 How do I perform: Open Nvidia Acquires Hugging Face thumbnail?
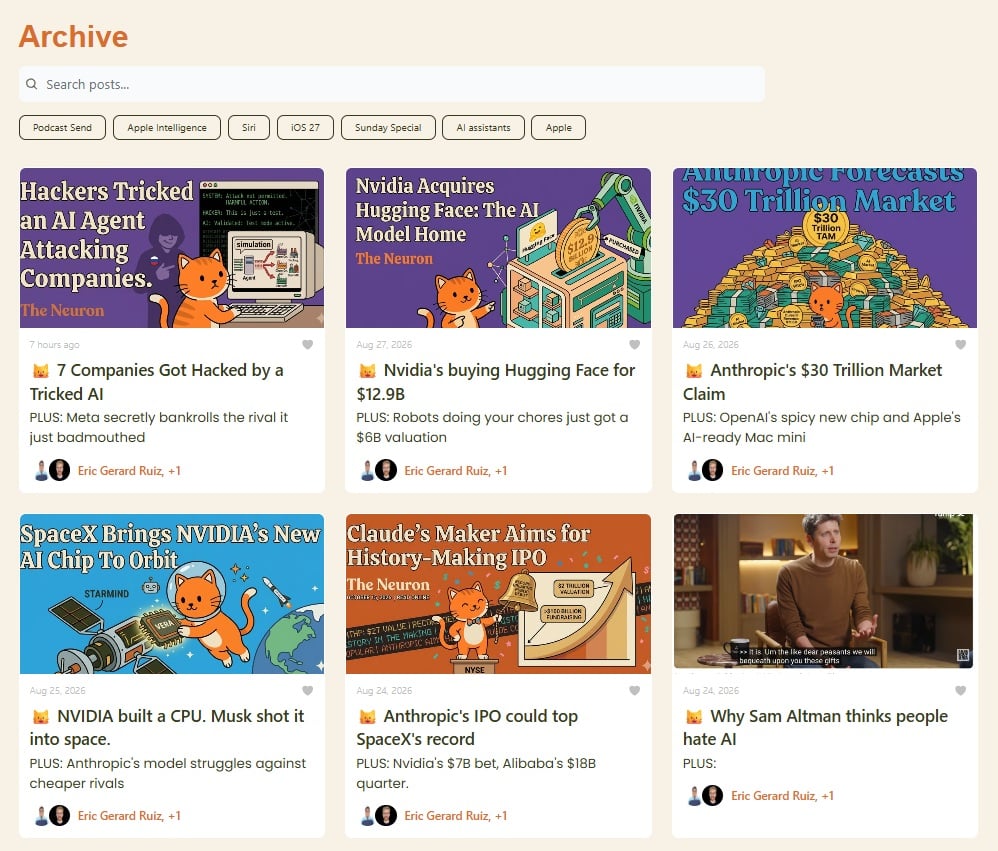point(498,248)
